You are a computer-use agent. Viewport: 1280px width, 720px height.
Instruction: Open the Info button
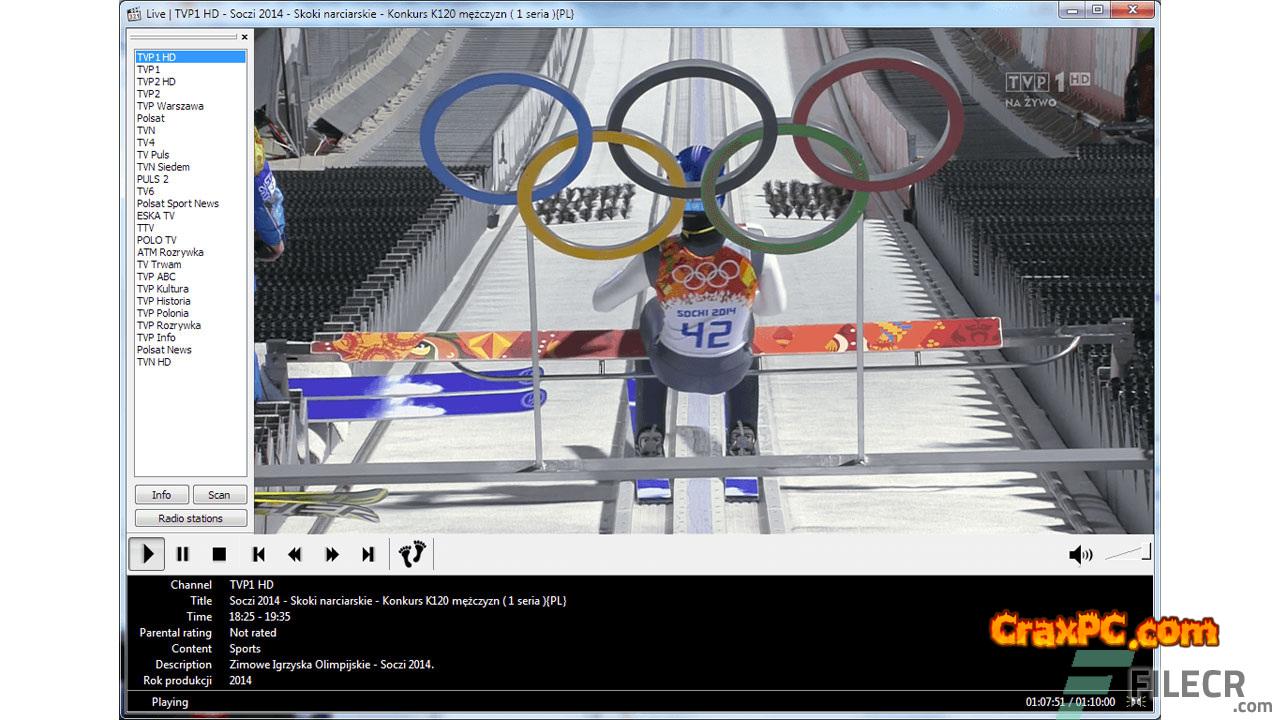point(161,495)
